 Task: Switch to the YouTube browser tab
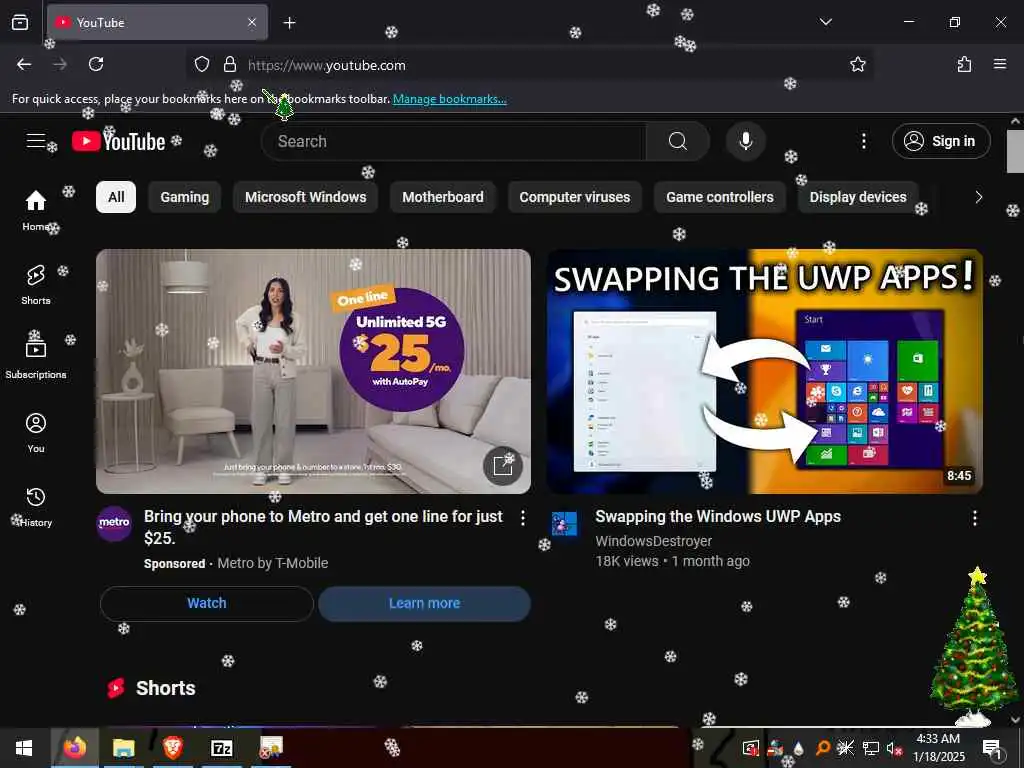click(x=157, y=22)
